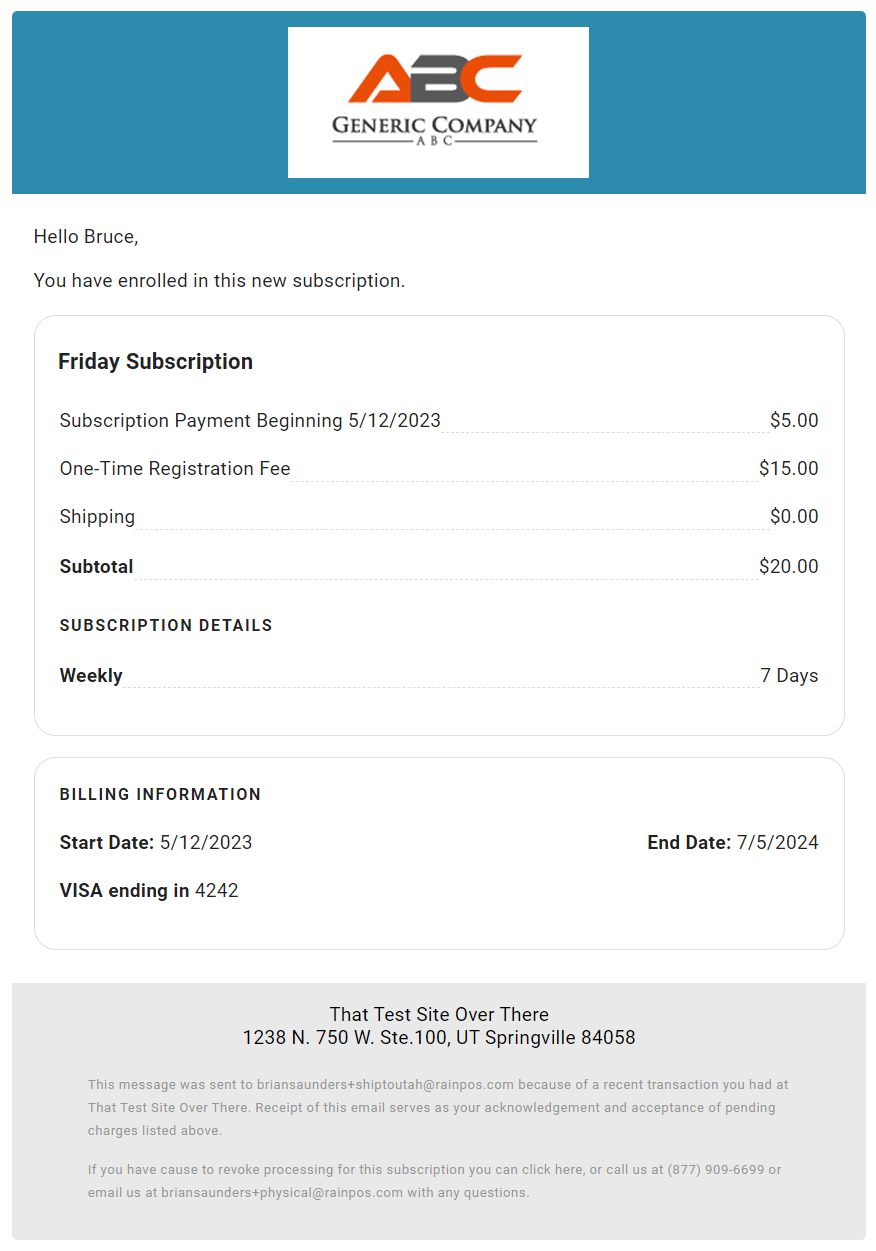This screenshot has width=876, height=1251.
Task: Click the briansaunders+physical@rainpos.com email address
Action: click(x=282, y=1192)
